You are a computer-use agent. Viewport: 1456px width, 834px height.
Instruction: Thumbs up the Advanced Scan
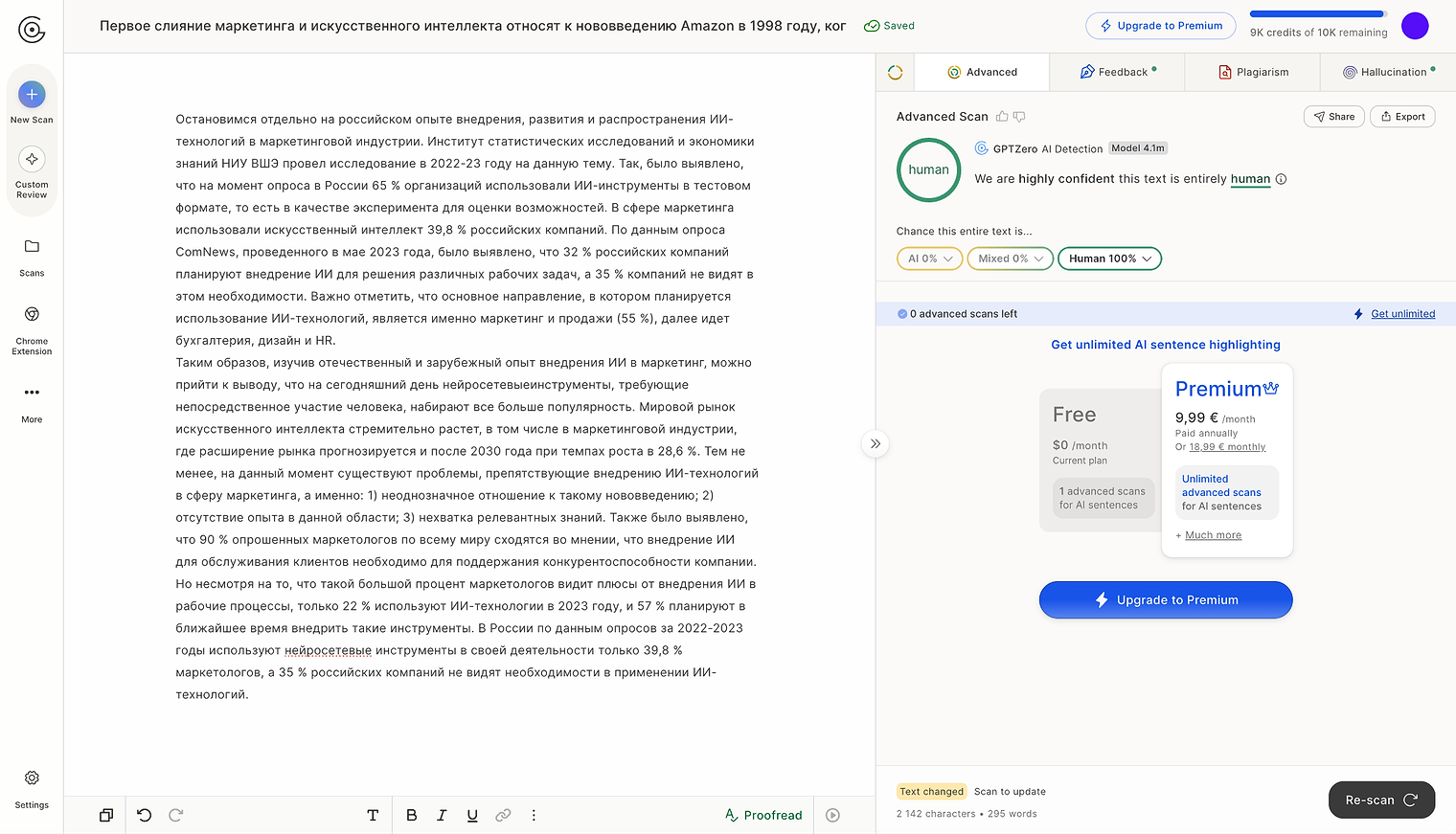point(1002,117)
